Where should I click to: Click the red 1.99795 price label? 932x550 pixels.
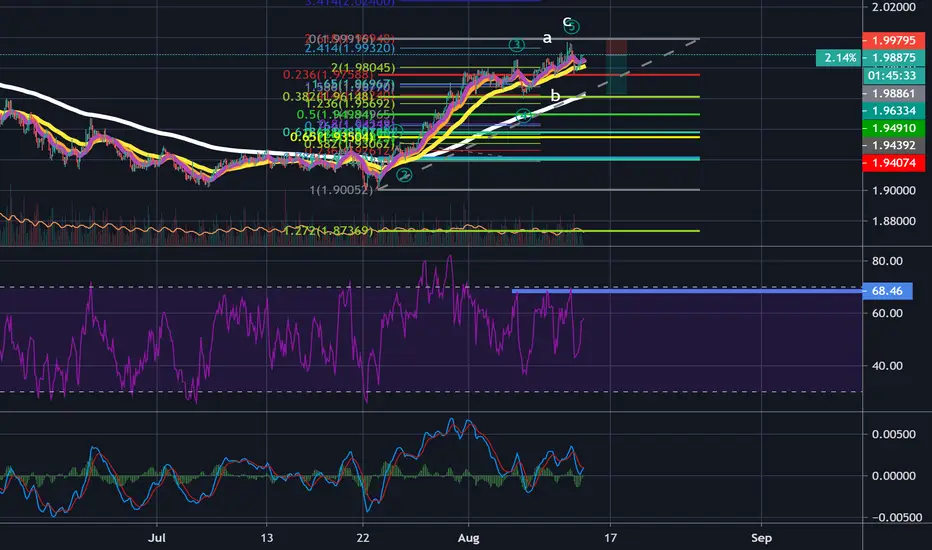click(x=893, y=40)
